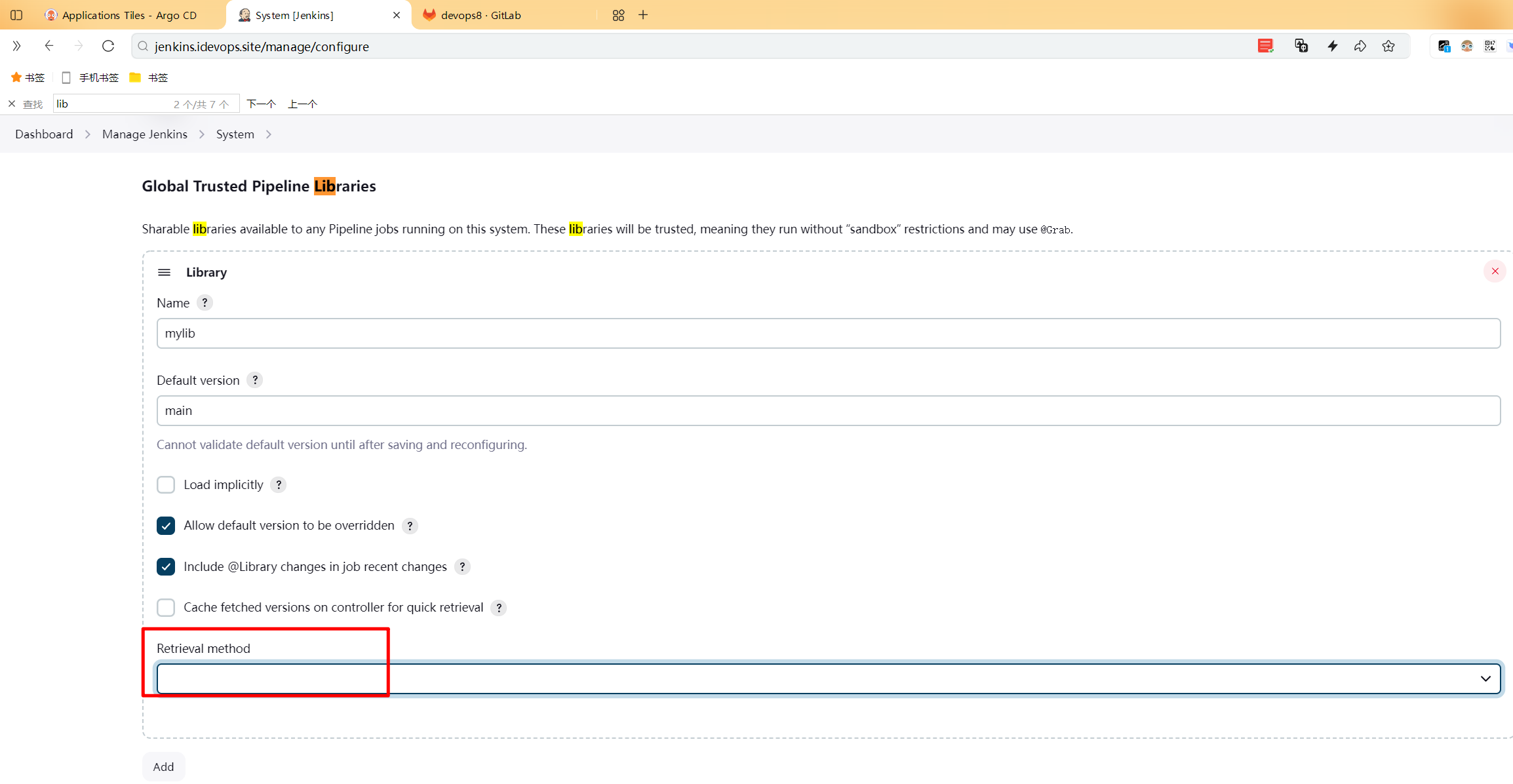
Task: Click the red reader mode icon
Action: (x=1265, y=46)
